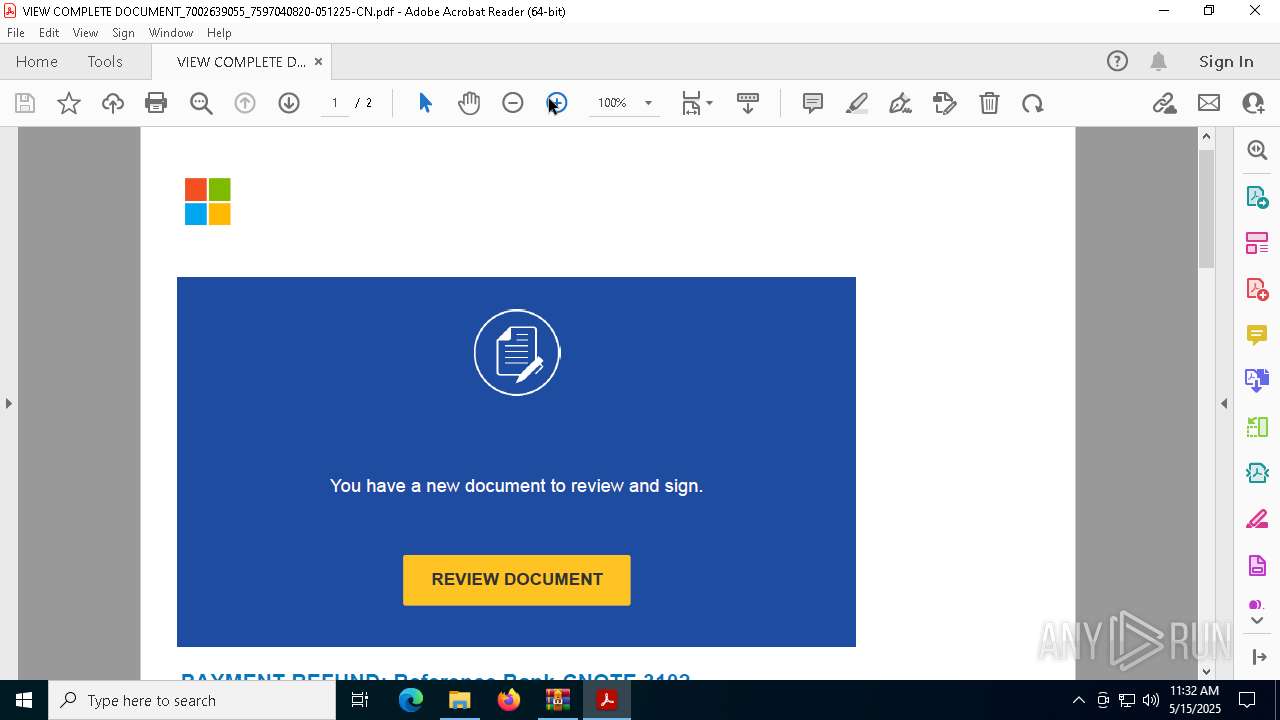This screenshot has height=720, width=1280.
Task: Close the VIEW COMPLETE D... tab
Action: 318,61
